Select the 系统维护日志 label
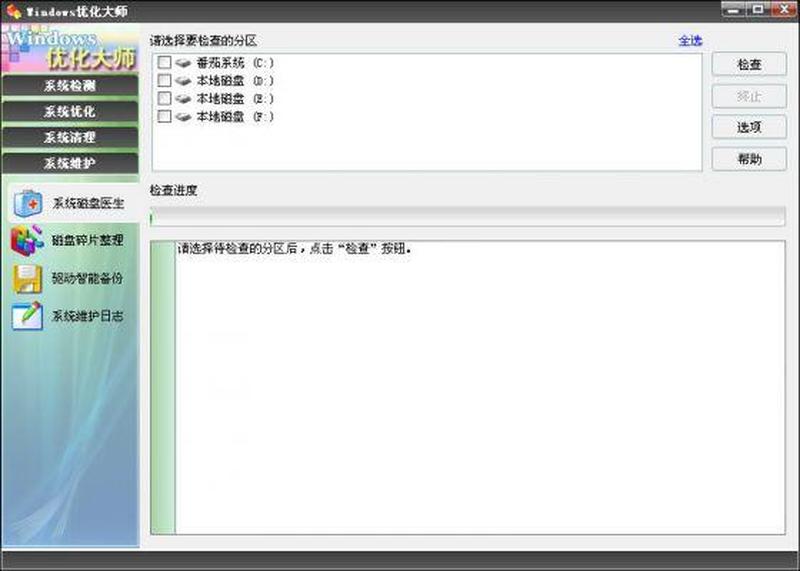Screen dimensions: 800x571 pos(87,316)
